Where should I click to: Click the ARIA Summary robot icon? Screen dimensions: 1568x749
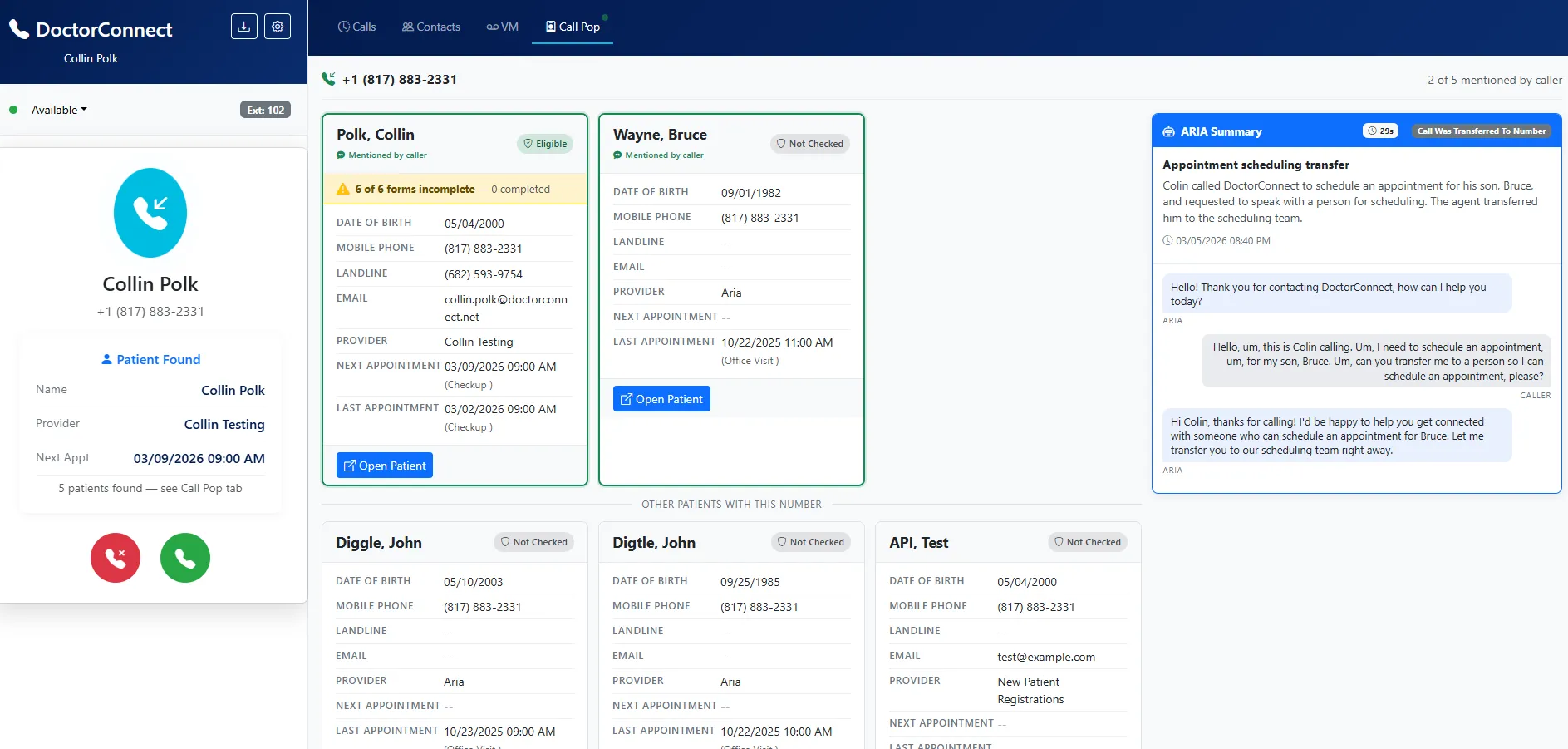click(x=1168, y=131)
